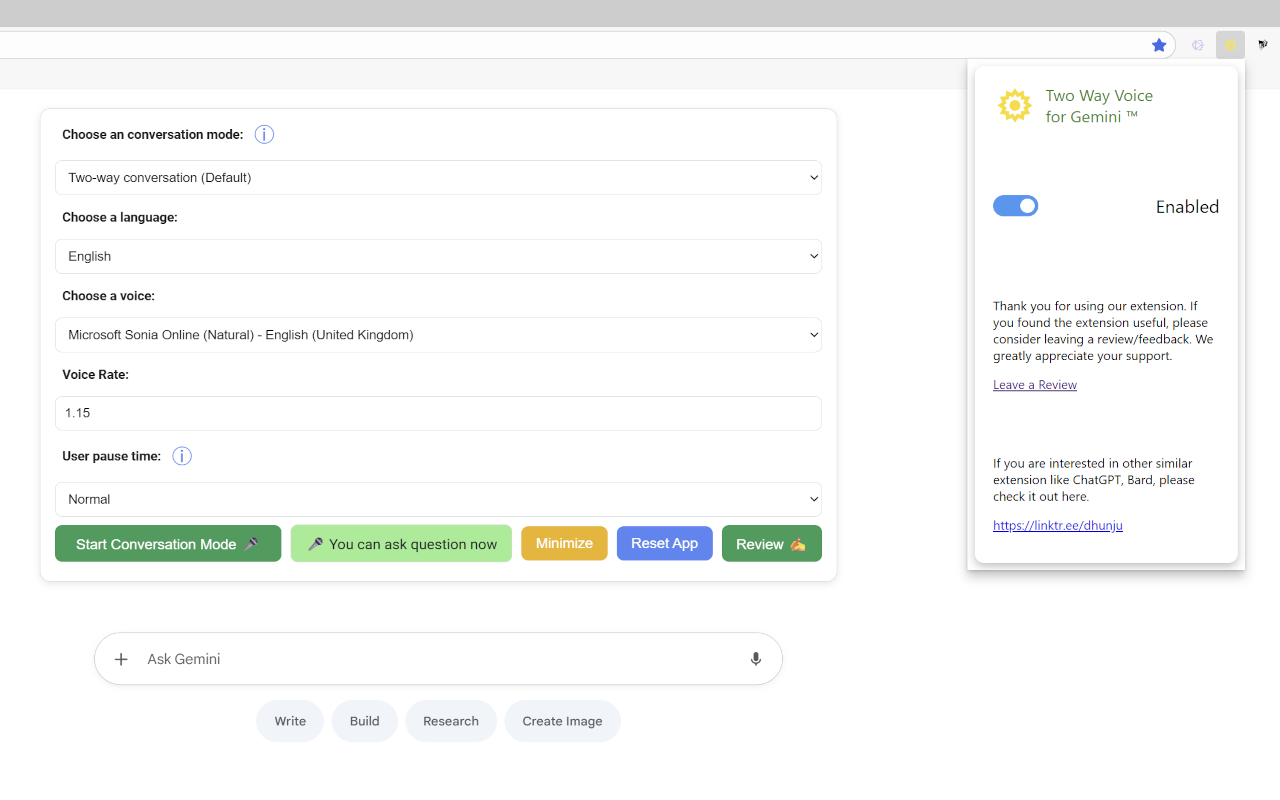Click the purple extension icon in toolbar
The image size is (1280, 800).
1198,45
